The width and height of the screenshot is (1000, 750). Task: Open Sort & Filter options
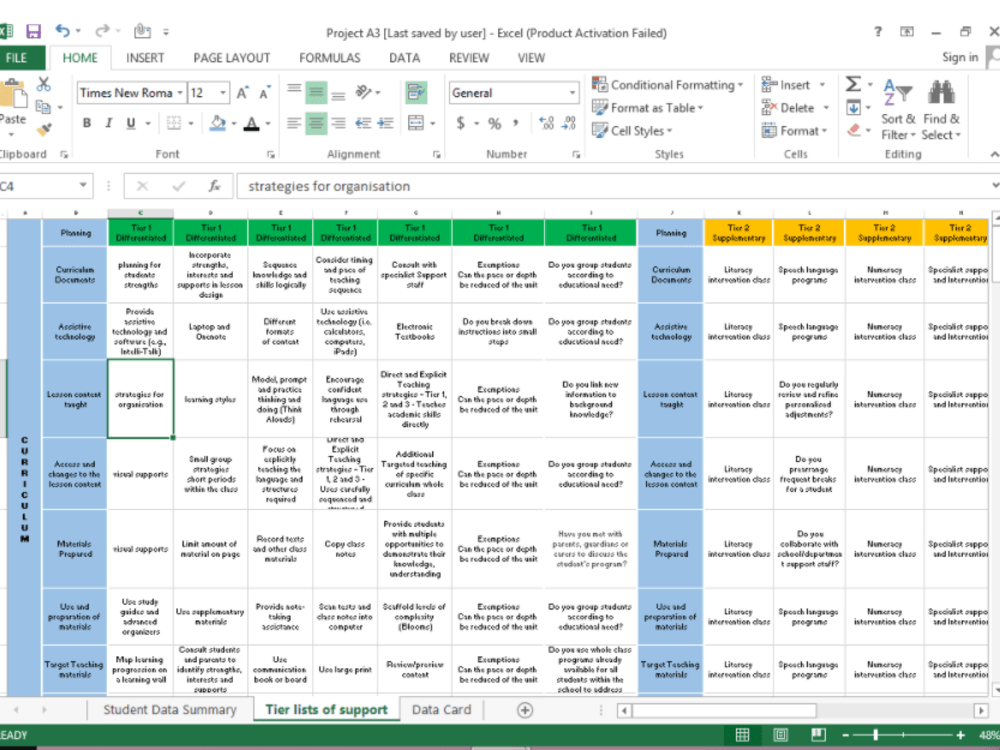click(x=898, y=109)
